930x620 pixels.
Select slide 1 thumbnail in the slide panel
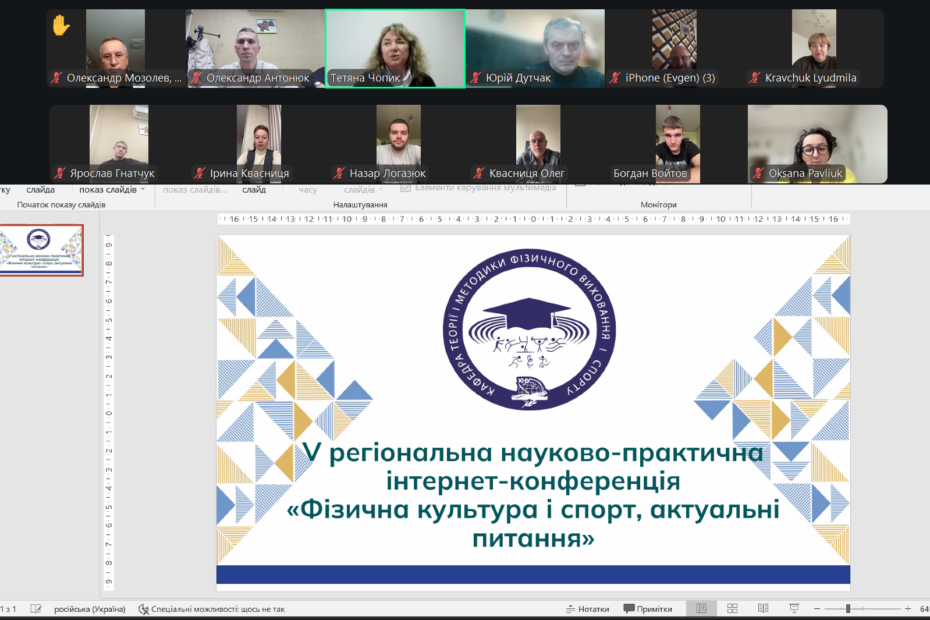point(42,250)
